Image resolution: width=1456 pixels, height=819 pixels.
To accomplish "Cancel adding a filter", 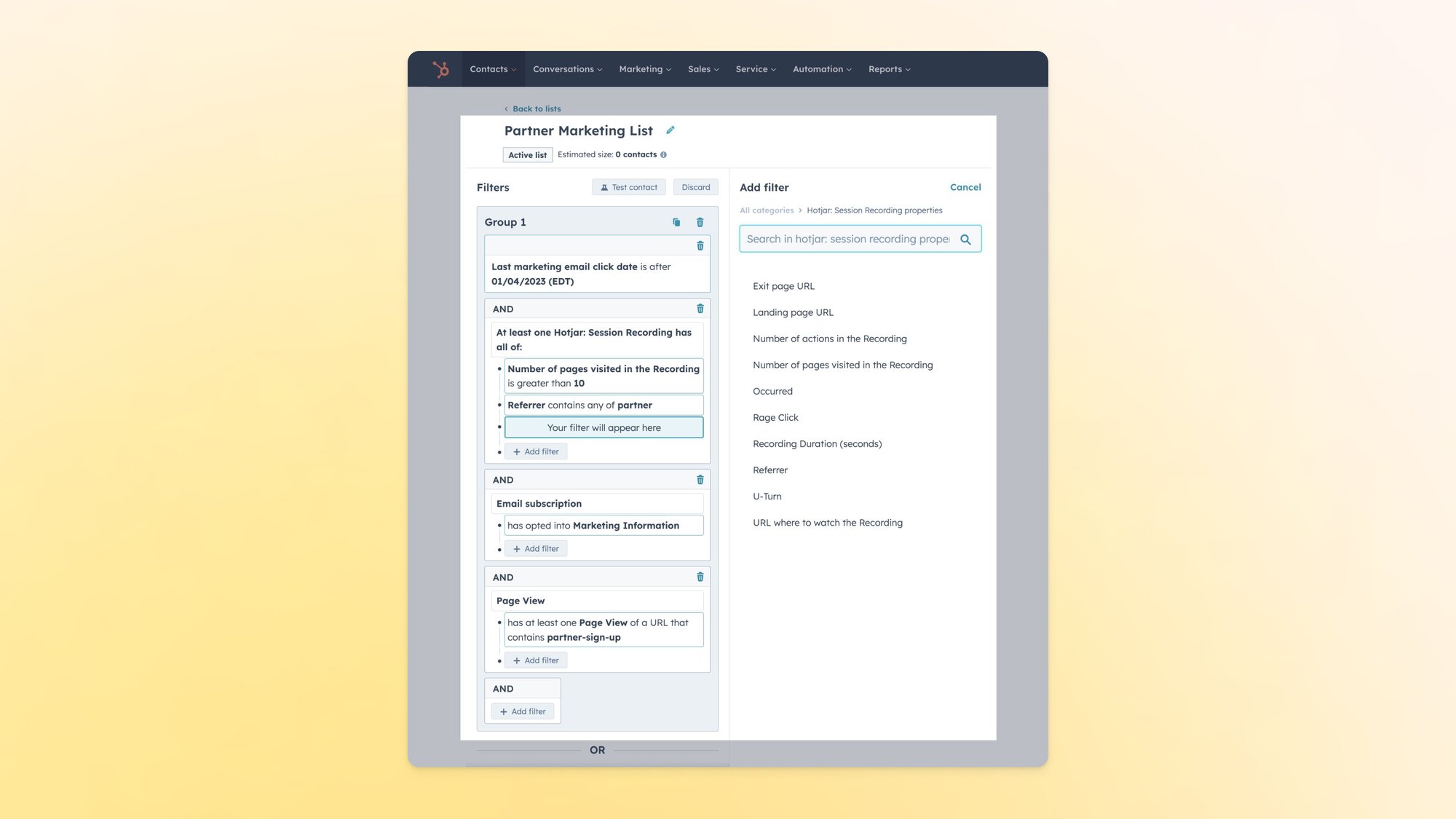I will [x=965, y=188].
